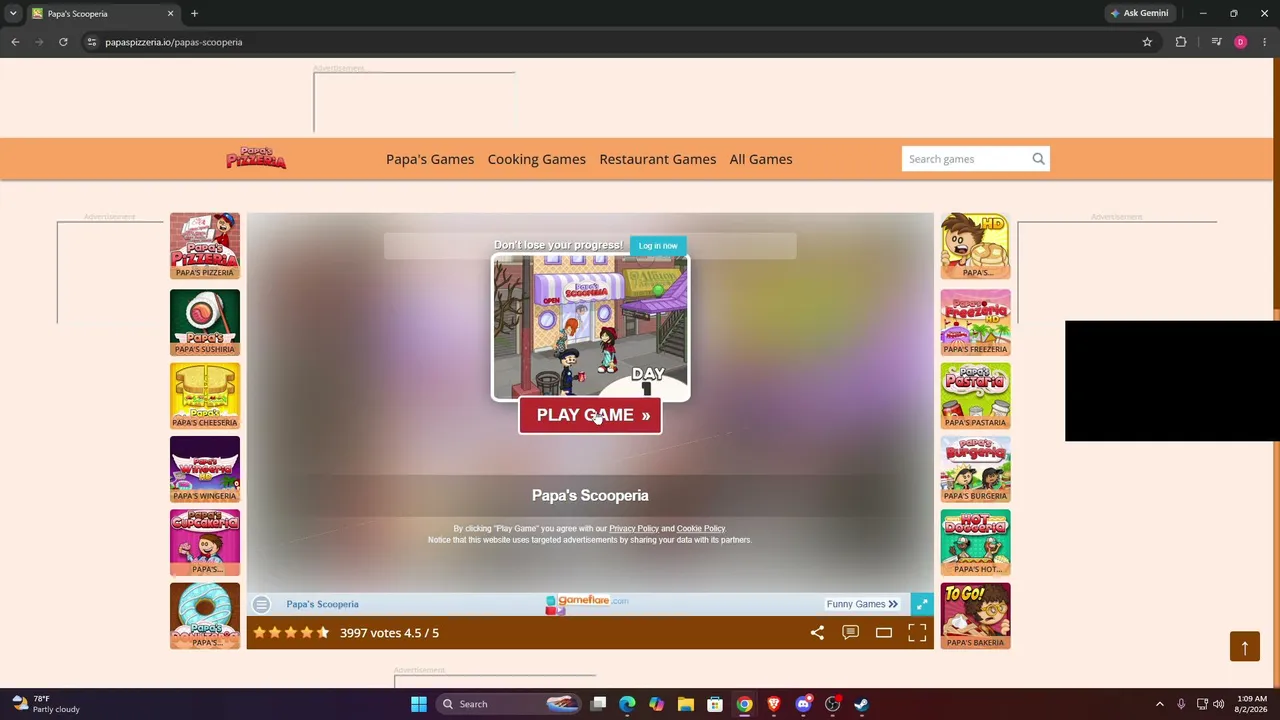The height and width of the screenshot is (720, 1280).
Task: Open the Papa's Sushiria game thumbnail
Action: (205, 322)
